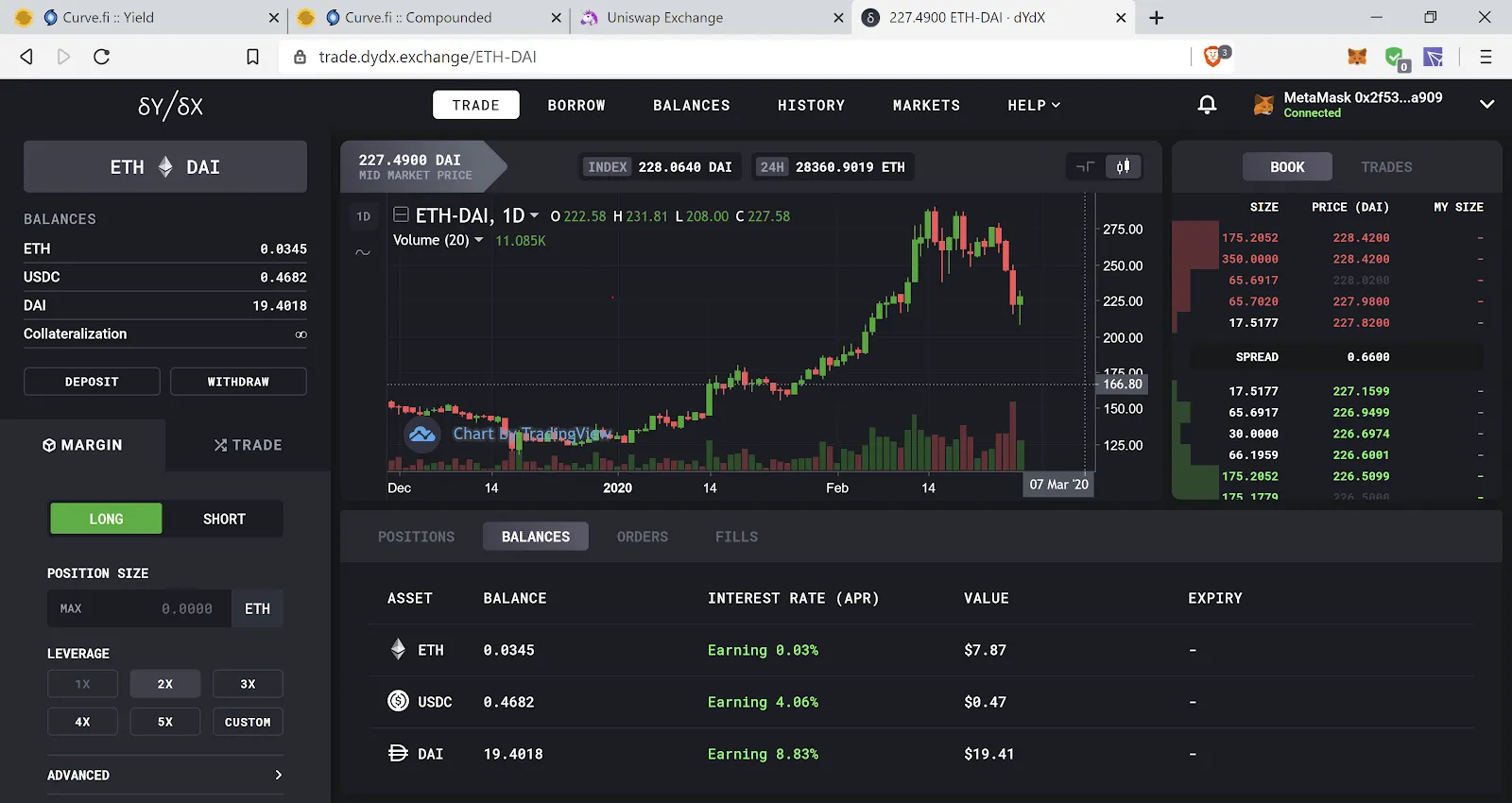Bookmark this page

[x=252, y=57]
